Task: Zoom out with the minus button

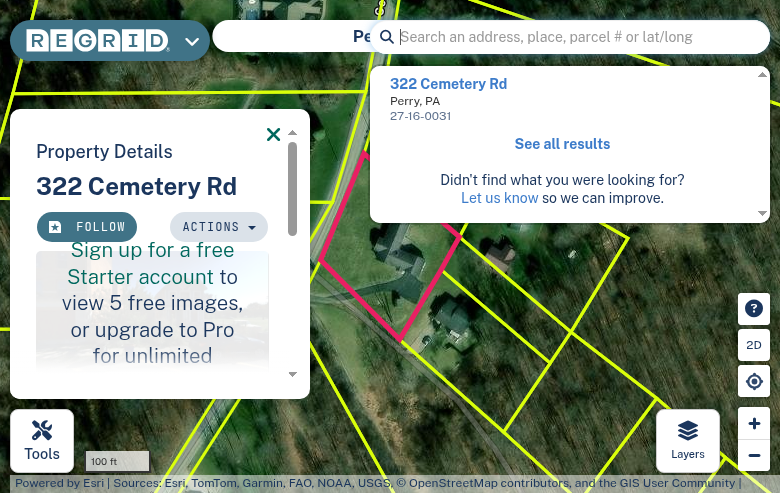Action: pos(754,455)
